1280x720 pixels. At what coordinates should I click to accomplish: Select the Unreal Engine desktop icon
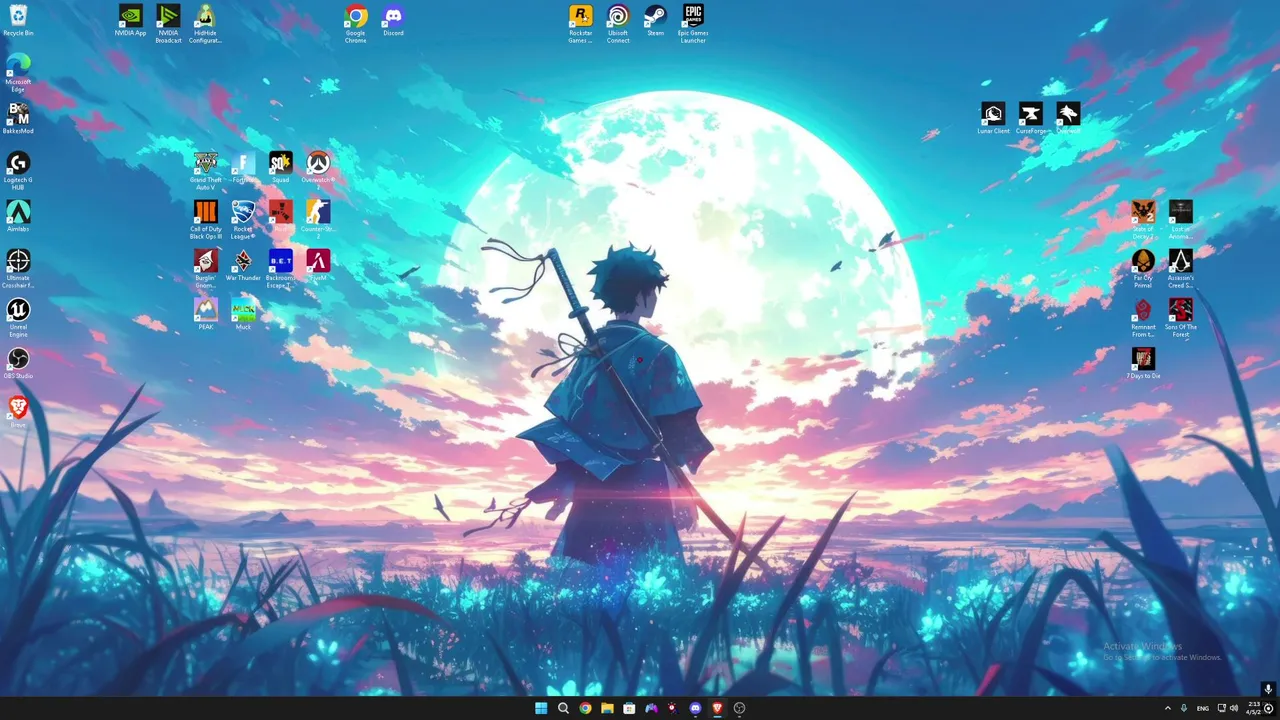[18, 317]
